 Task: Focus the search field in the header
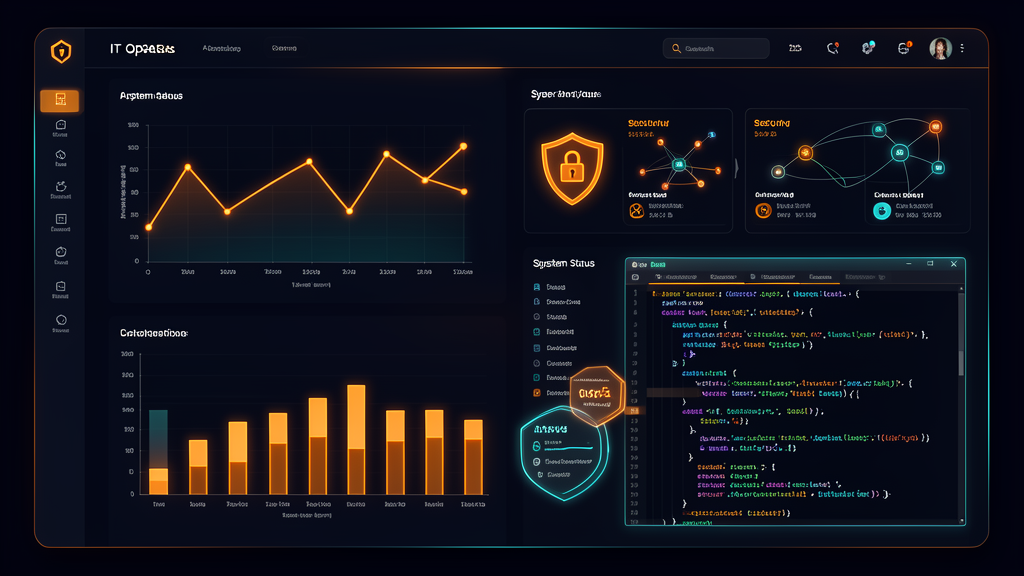pos(716,48)
